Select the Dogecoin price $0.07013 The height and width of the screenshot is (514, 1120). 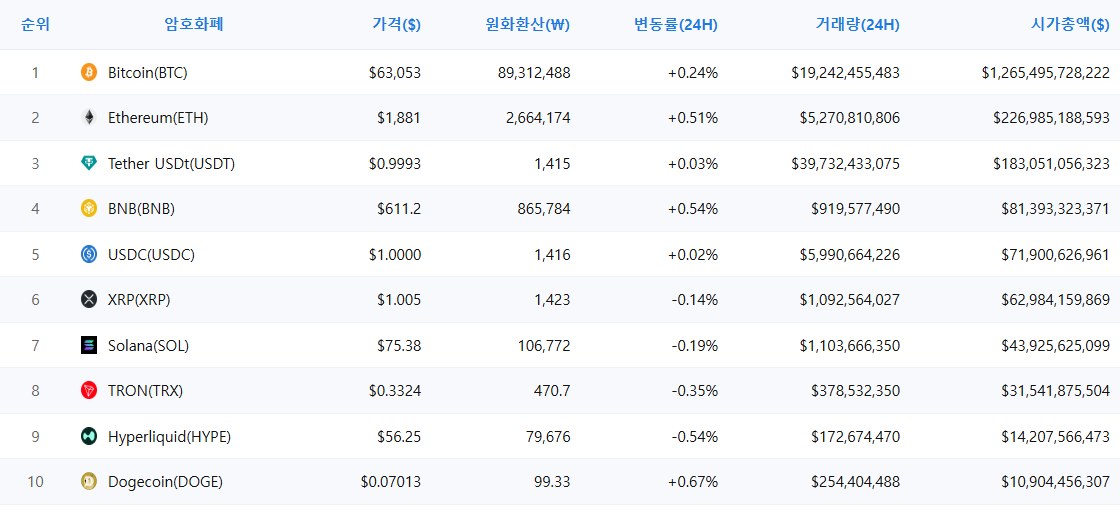(391, 482)
